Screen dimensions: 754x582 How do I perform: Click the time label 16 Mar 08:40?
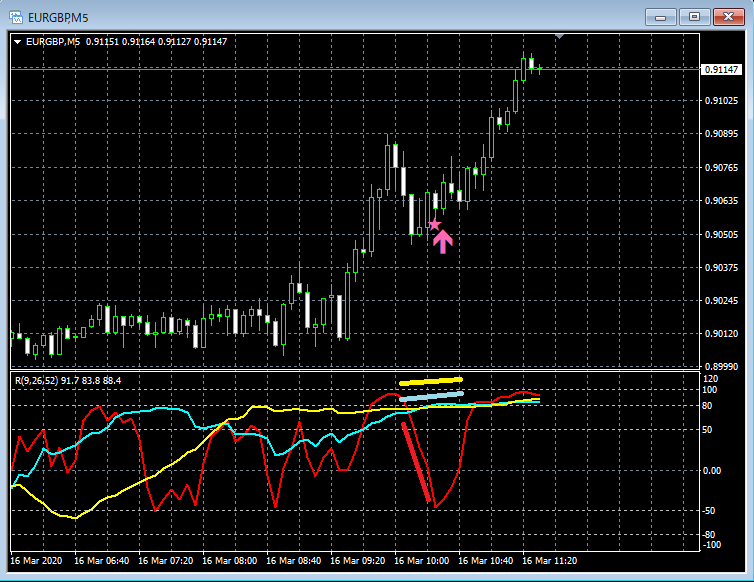[293, 560]
